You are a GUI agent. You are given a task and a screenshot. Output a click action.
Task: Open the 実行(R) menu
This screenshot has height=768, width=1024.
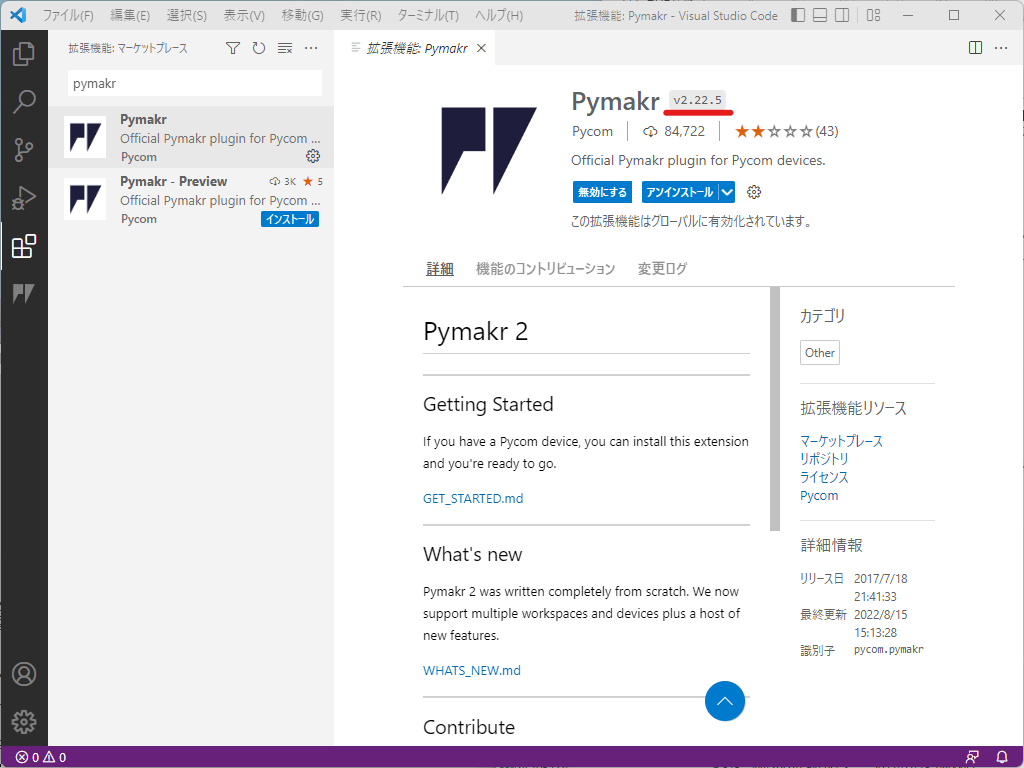[360, 15]
